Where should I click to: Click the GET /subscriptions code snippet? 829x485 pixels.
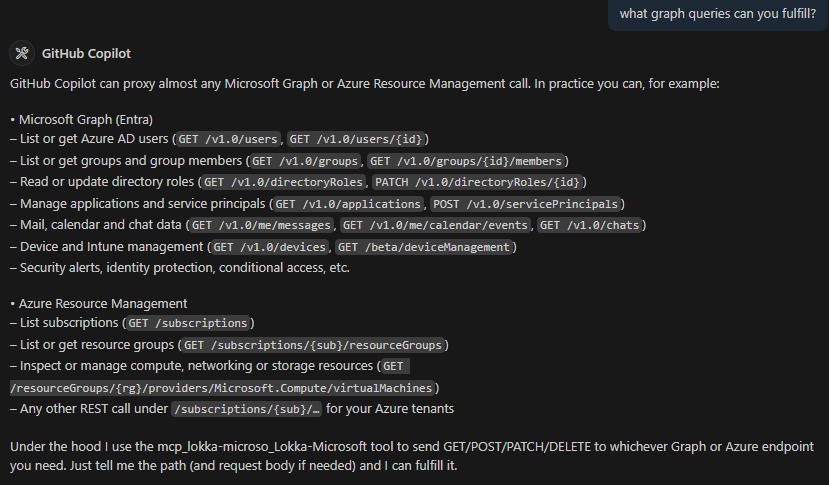187,323
